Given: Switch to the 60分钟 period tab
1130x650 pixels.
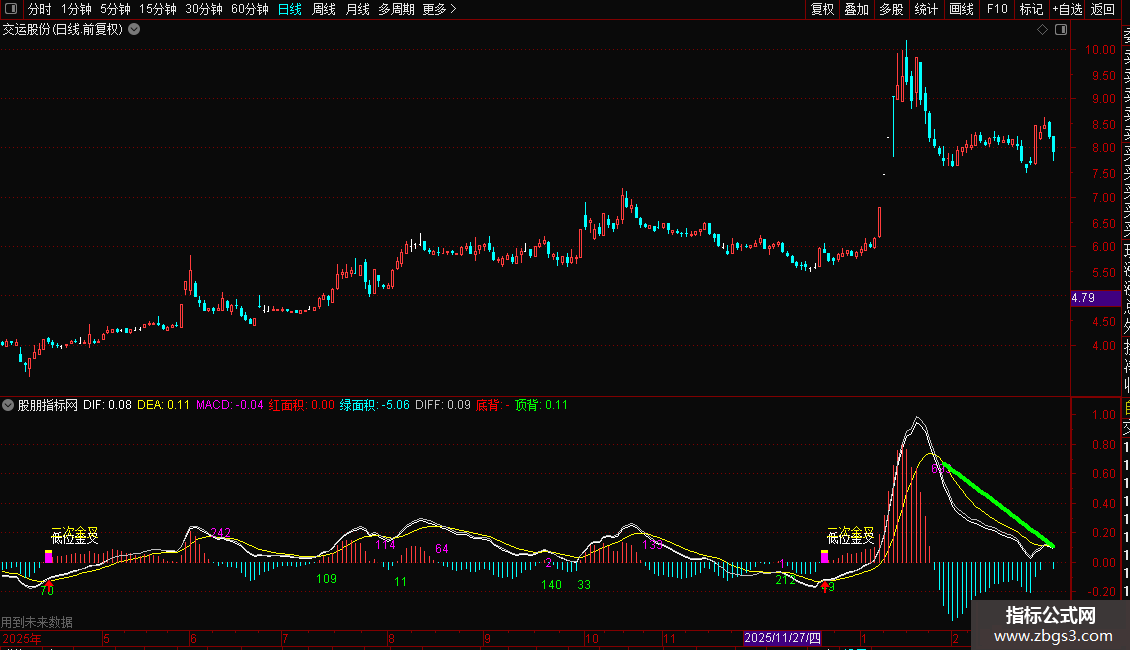Looking at the screenshot, I should click(x=249, y=9).
